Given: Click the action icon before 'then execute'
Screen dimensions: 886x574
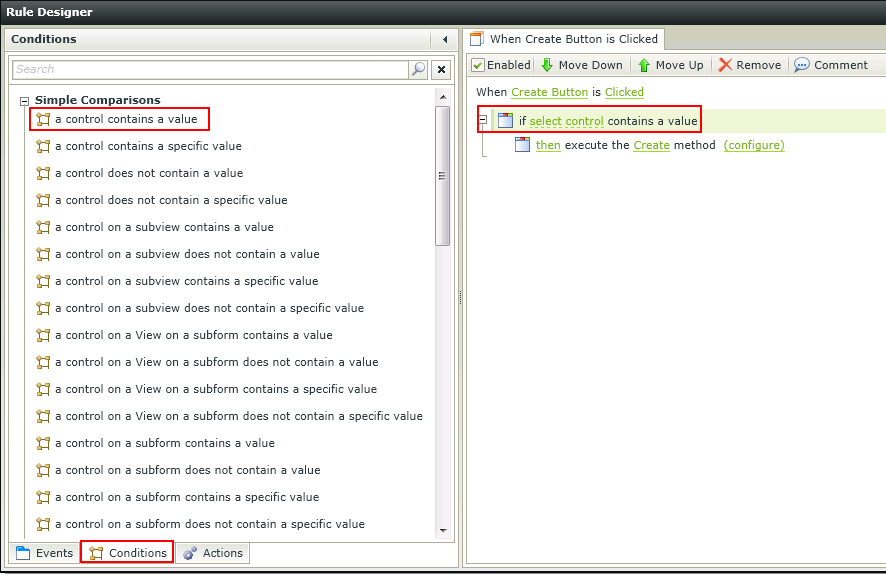Looking at the screenshot, I should (523, 145).
